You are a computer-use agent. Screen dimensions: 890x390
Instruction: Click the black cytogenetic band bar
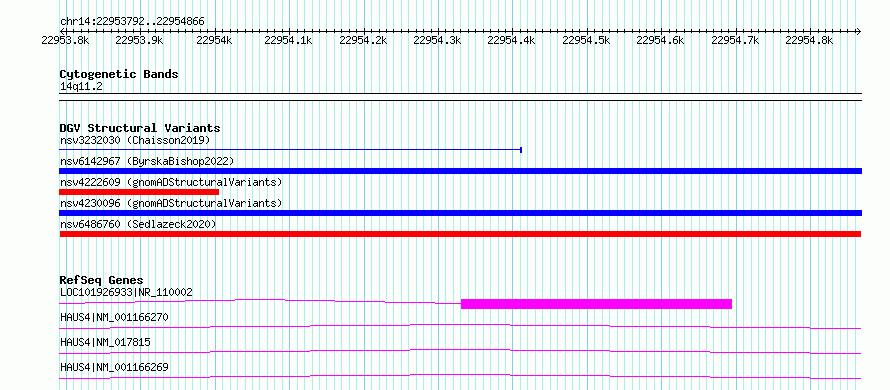460,97
